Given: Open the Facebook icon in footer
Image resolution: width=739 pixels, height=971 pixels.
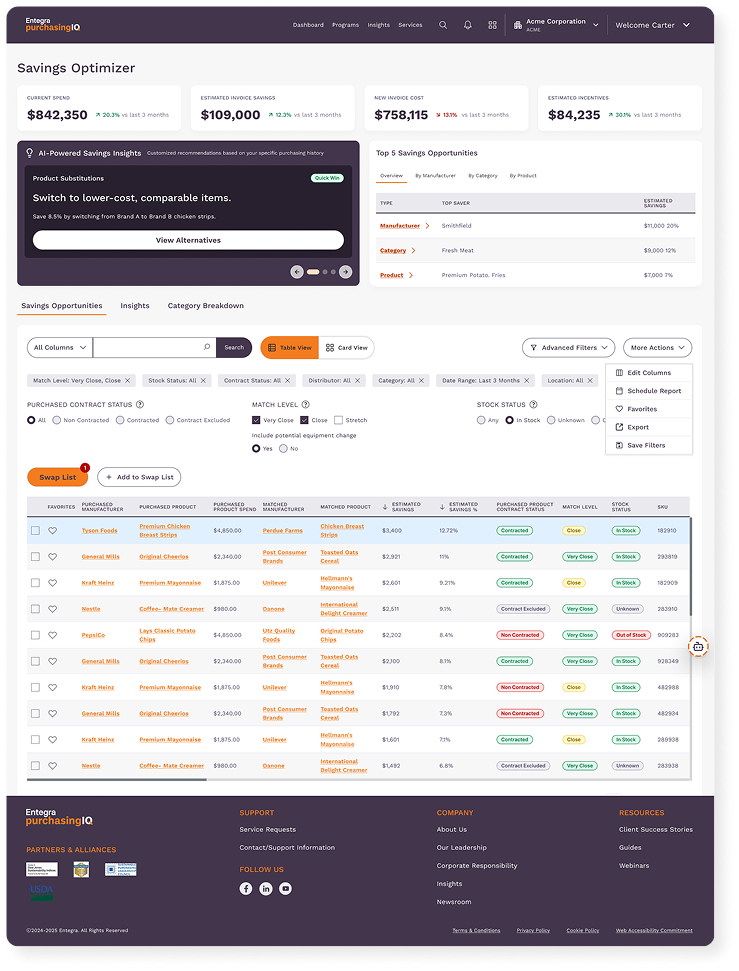Looking at the screenshot, I should (x=246, y=889).
